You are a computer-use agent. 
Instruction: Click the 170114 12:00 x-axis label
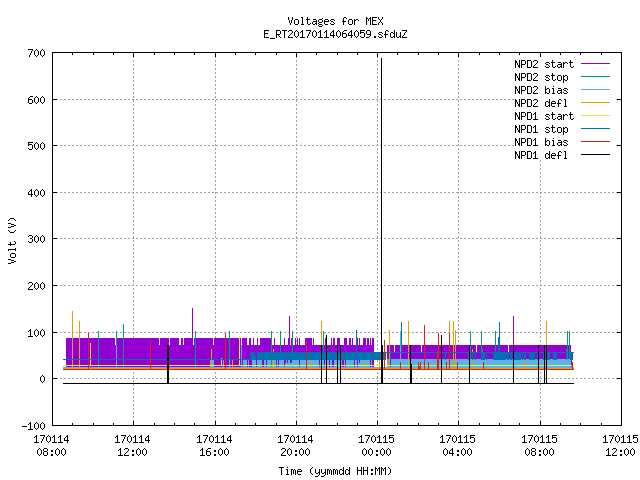click(132, 446)
